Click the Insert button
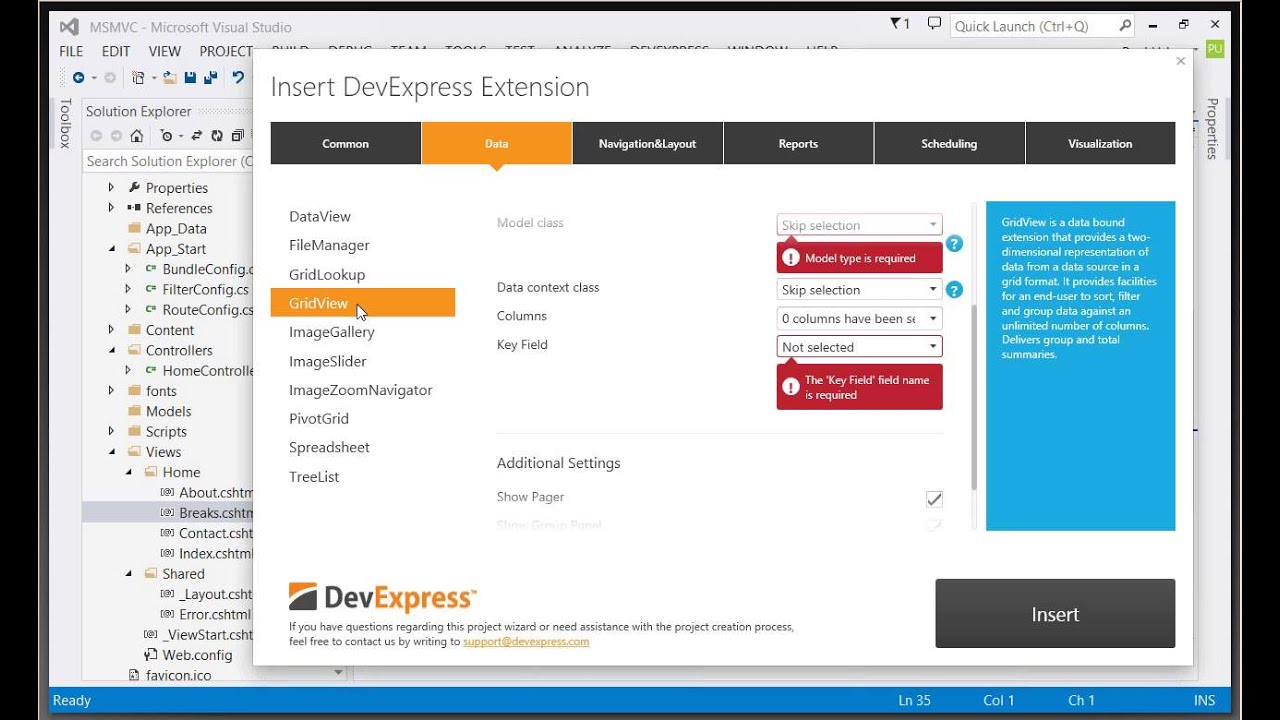 [1055, 614]
